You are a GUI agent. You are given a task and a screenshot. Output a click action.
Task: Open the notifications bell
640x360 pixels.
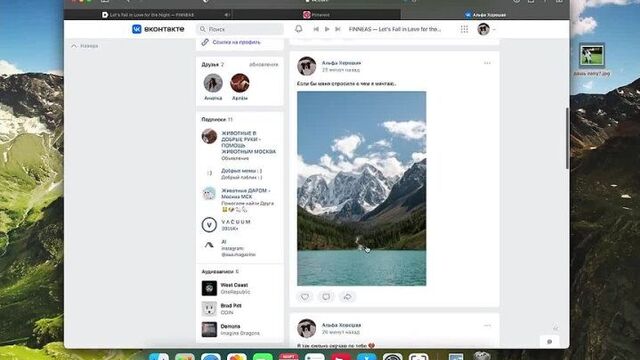299,29
